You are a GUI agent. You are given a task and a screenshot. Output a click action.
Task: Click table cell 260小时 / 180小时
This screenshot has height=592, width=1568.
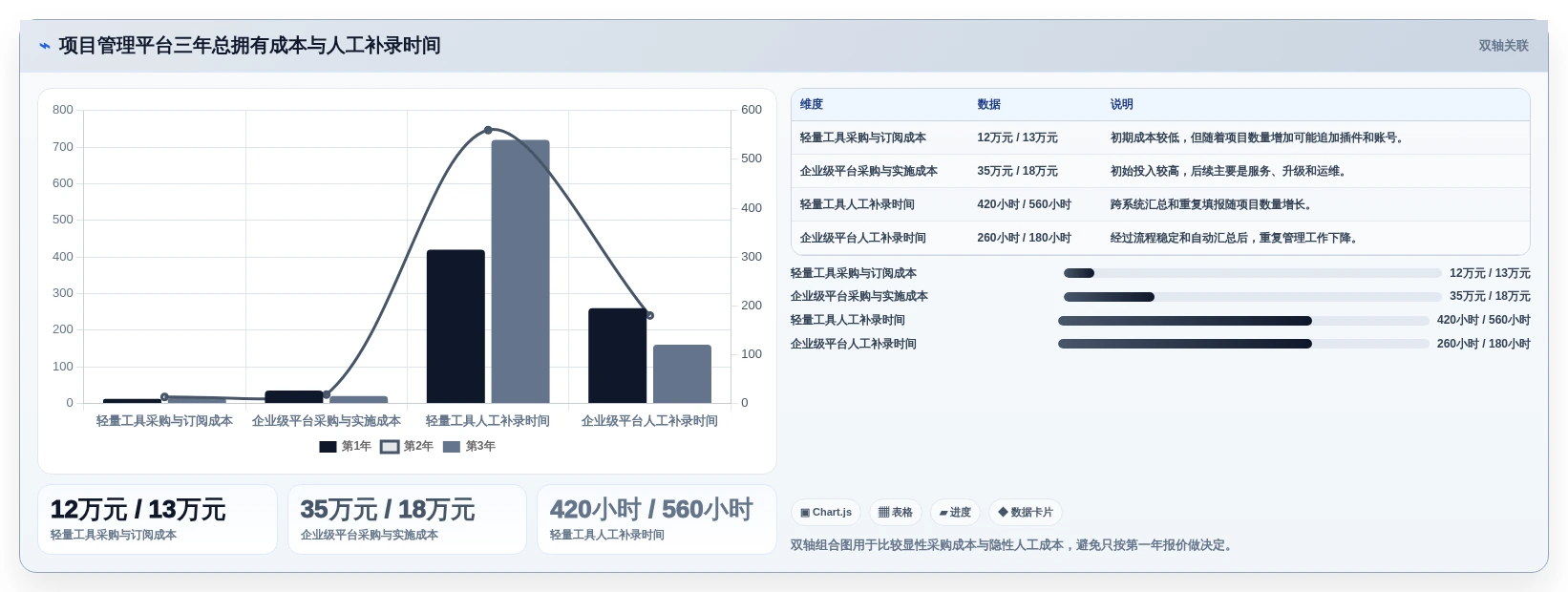coord(1024,238)
